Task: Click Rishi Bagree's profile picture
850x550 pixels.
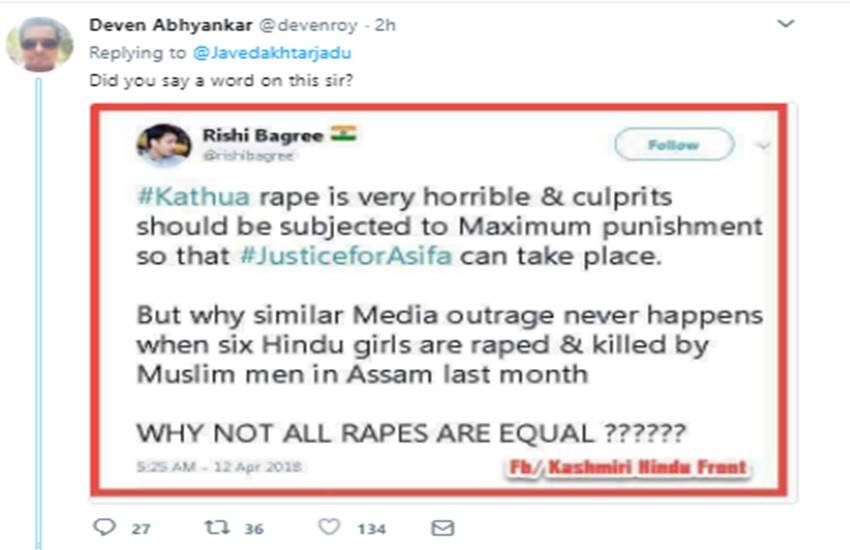Action: [x=161, y=145]
